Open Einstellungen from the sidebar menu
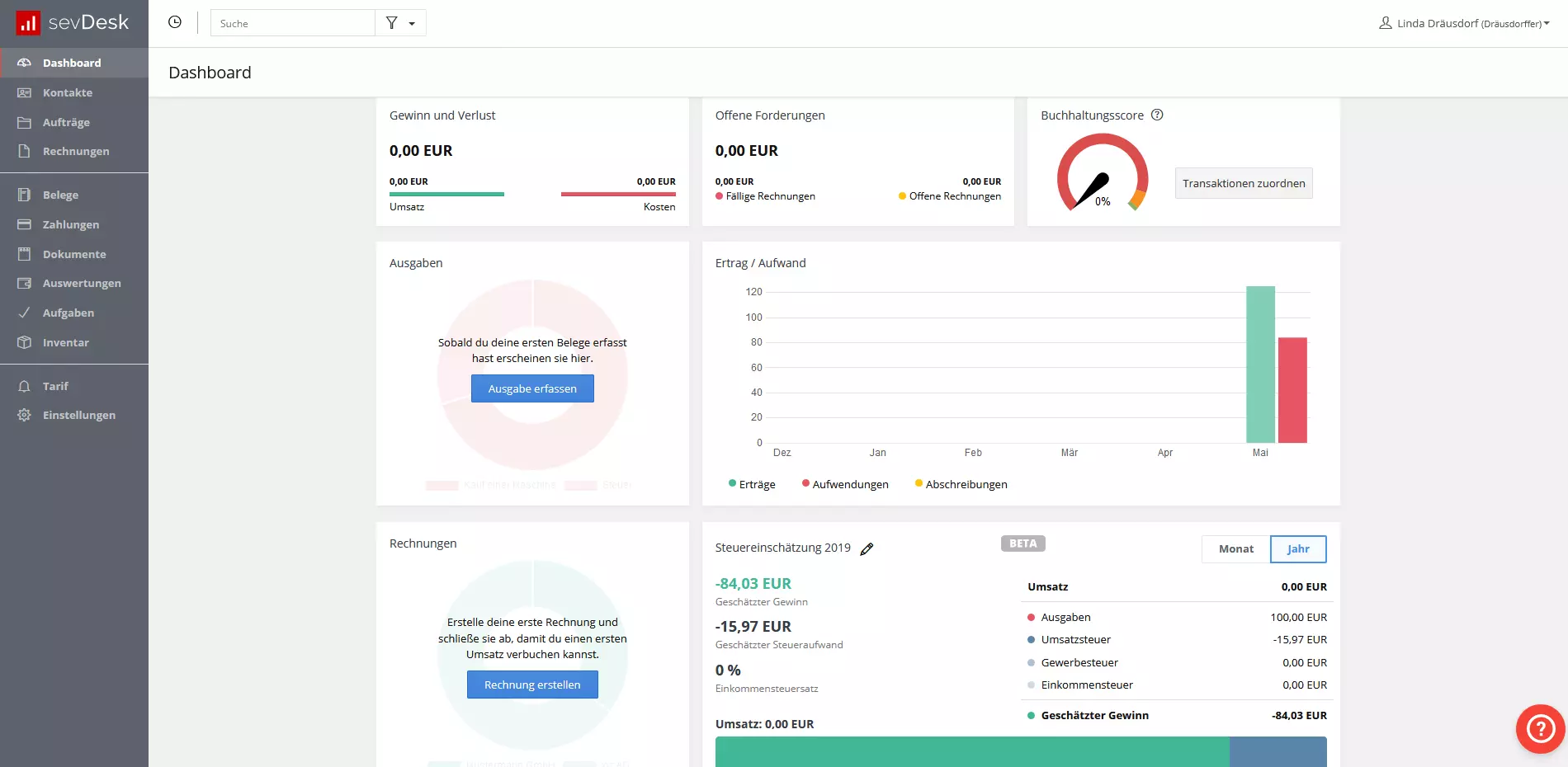 [78, 415]
